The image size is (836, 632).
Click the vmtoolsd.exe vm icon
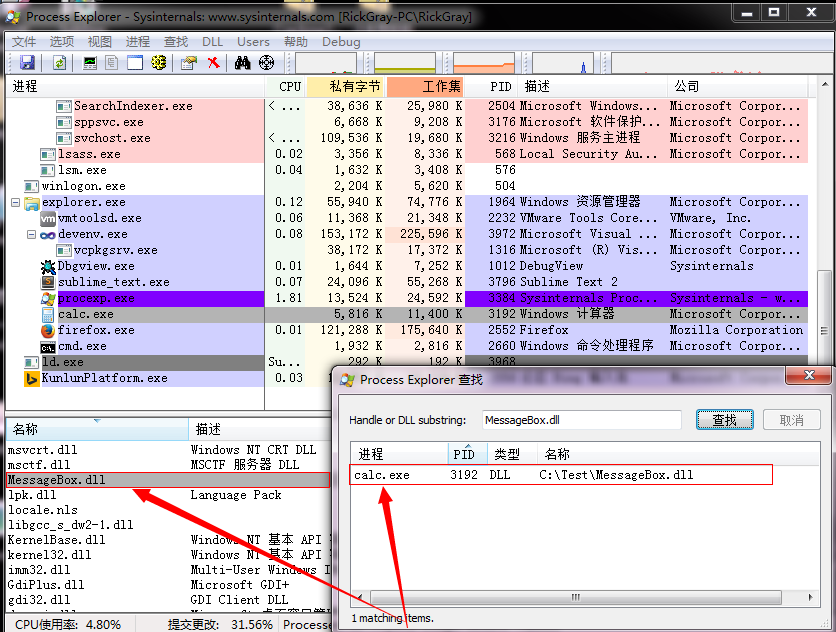48,219
